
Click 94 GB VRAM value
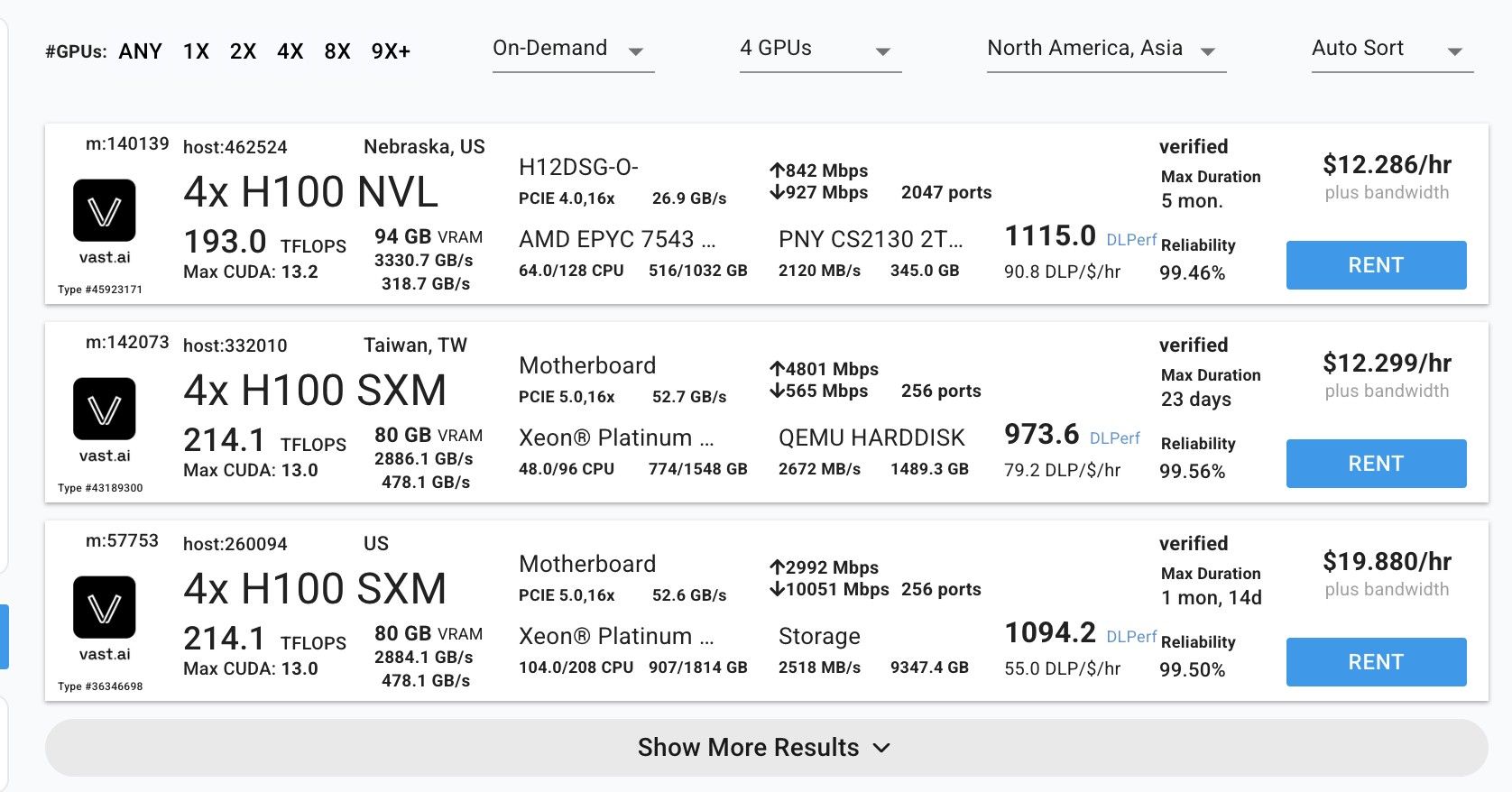[x=429, y=237]
